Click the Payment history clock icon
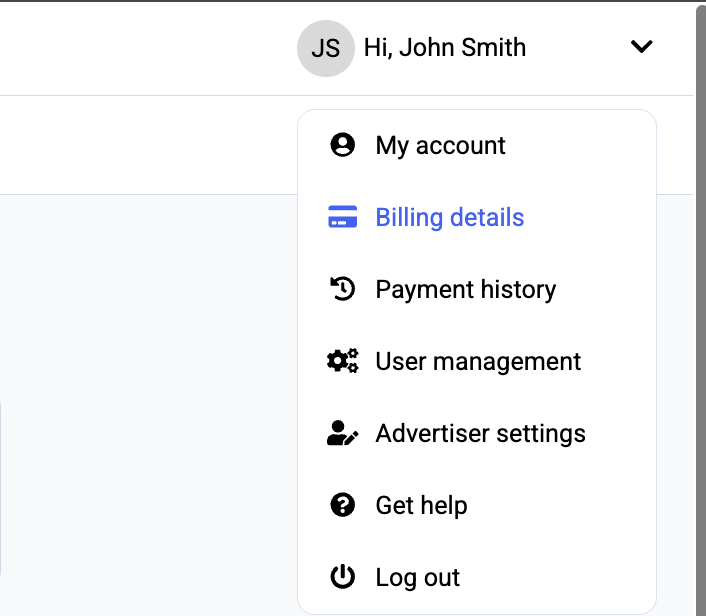This screenshot has height=616, width=706. click(x=343, y=289)
